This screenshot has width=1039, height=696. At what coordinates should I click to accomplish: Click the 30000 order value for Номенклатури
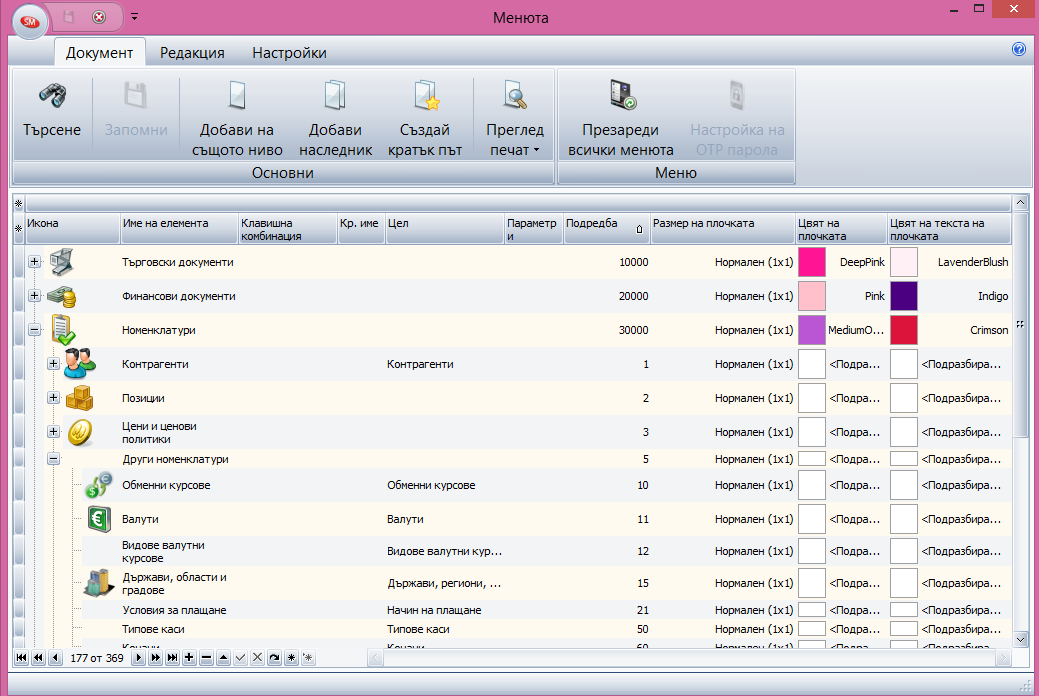633,330
